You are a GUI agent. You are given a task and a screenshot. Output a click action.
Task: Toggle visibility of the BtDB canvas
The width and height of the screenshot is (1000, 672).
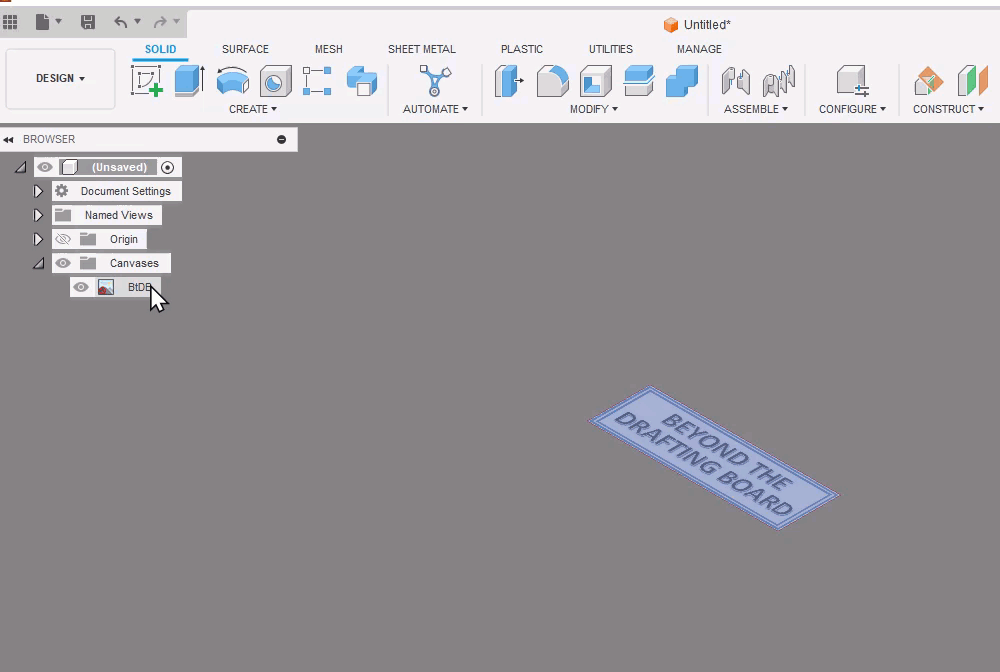tap(81, 287)
